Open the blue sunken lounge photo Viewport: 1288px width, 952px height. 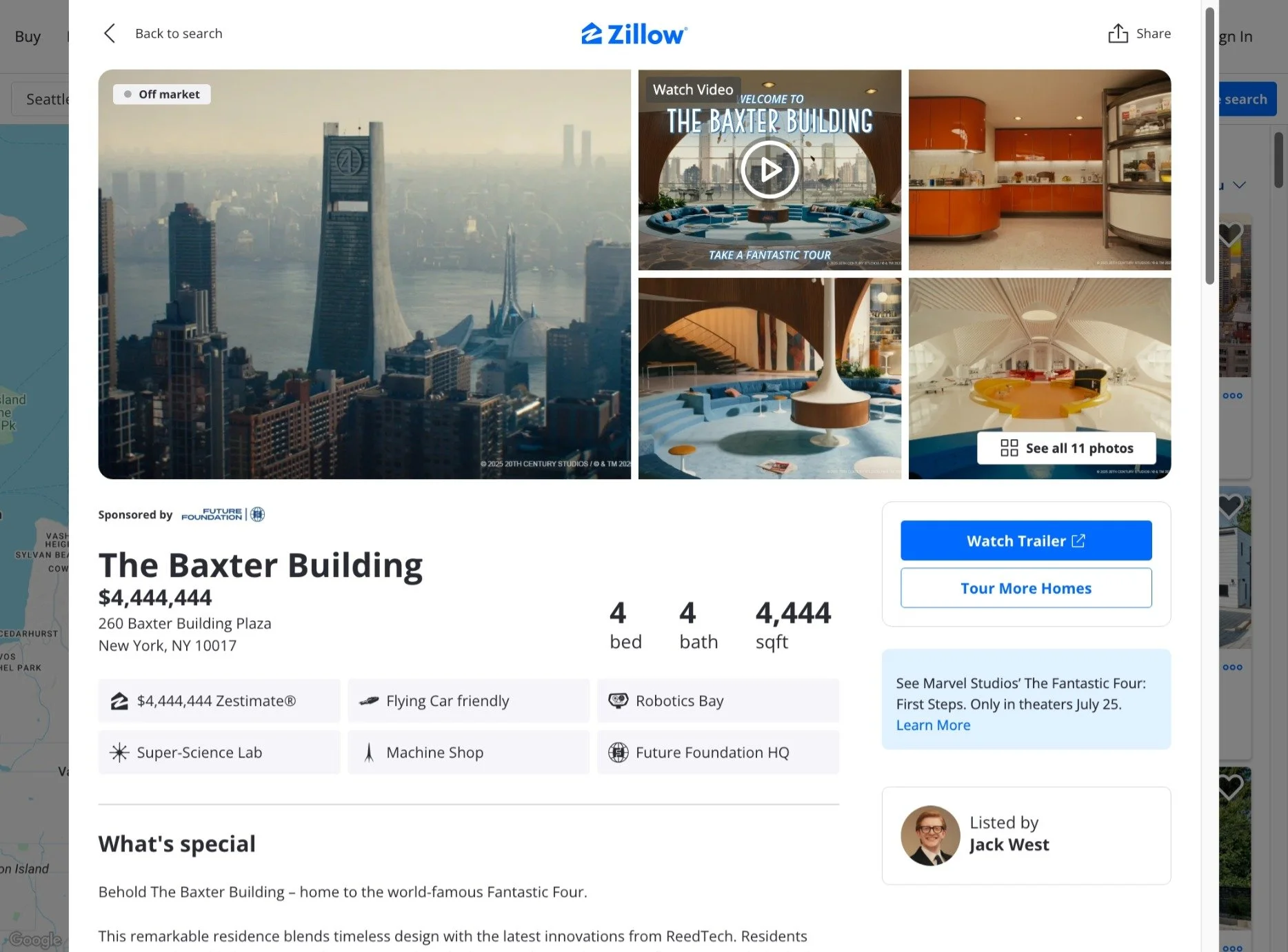point(769,378)
